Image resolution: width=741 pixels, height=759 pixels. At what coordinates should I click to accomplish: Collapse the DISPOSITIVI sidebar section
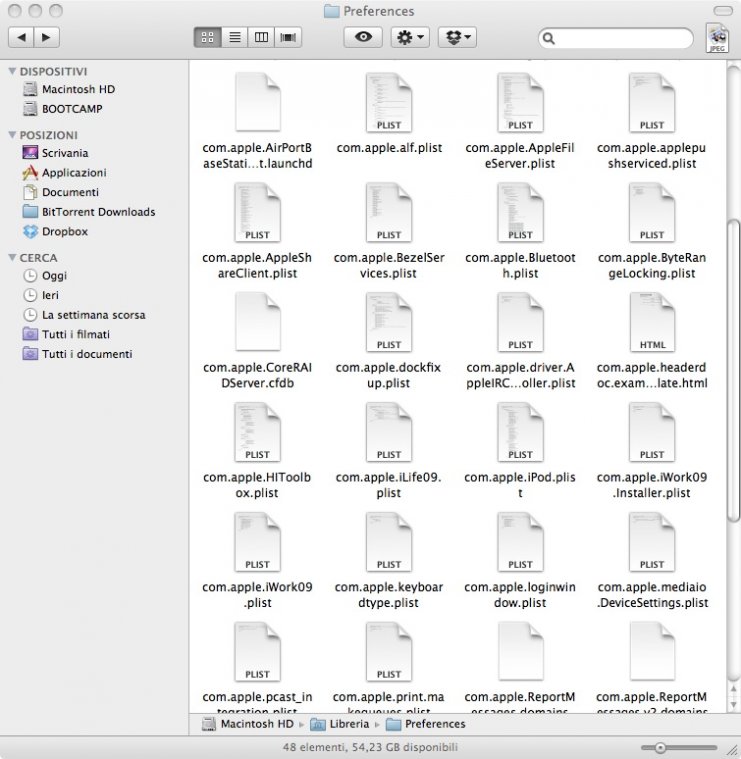(x=12, y=71)
